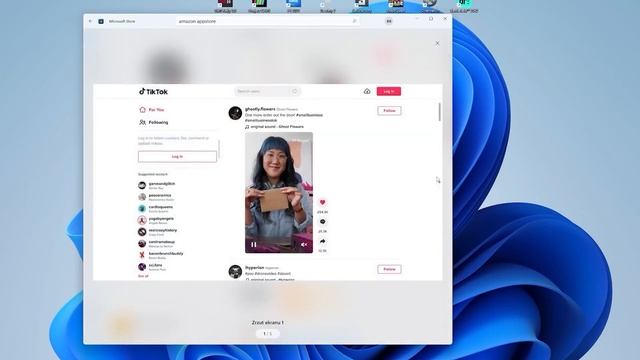
Task: Pause the playing TikTok video
Action: point(253,244)
